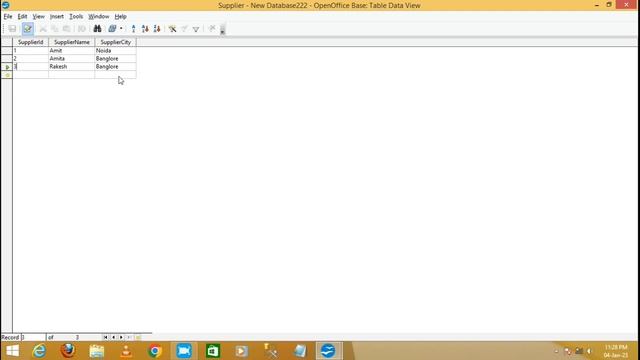640x360 pixels.
Task: Click the taskbar clock showing date and time
Action: click(x=616, y=351)
